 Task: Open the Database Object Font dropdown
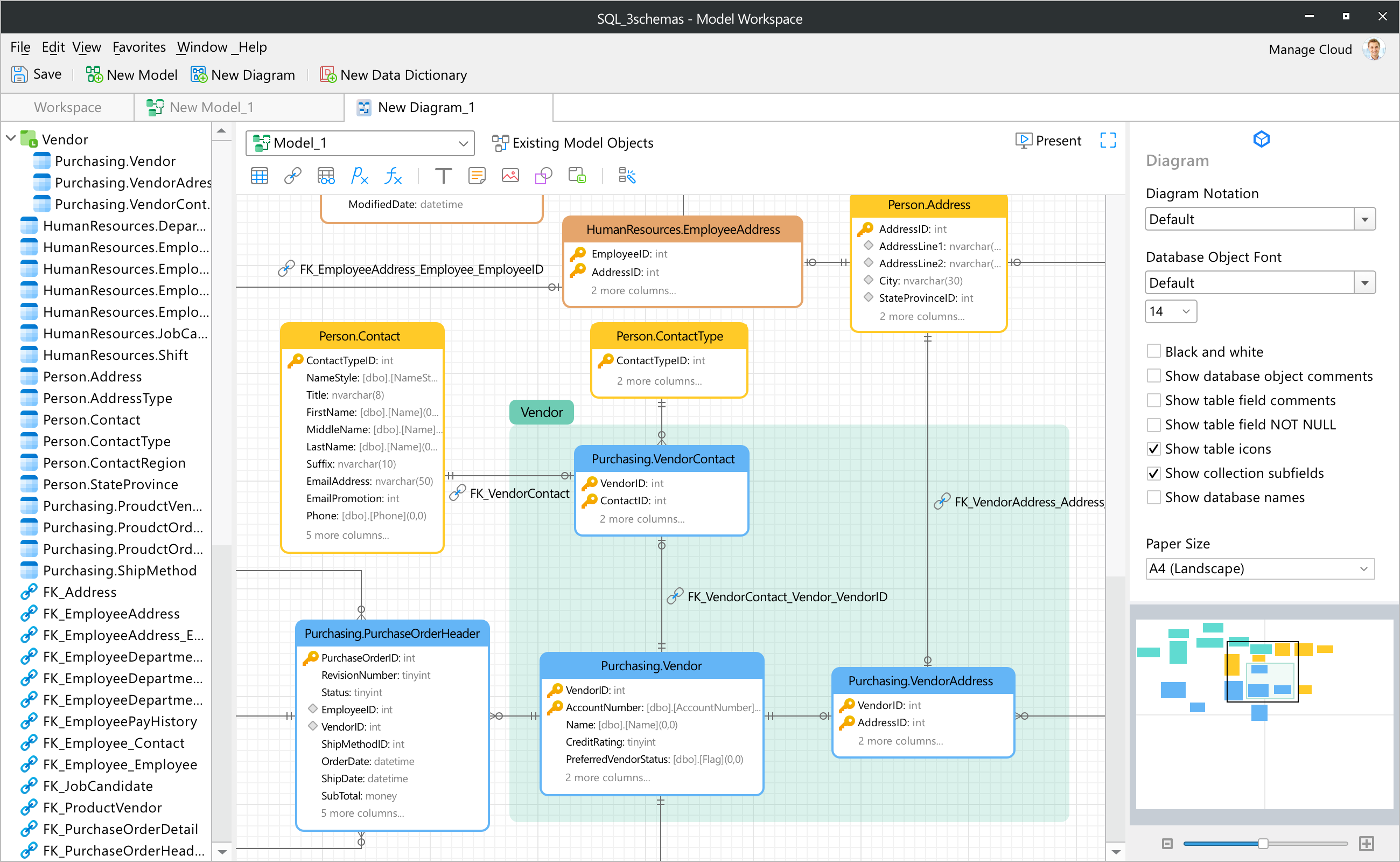click(x=1261, y=283)
